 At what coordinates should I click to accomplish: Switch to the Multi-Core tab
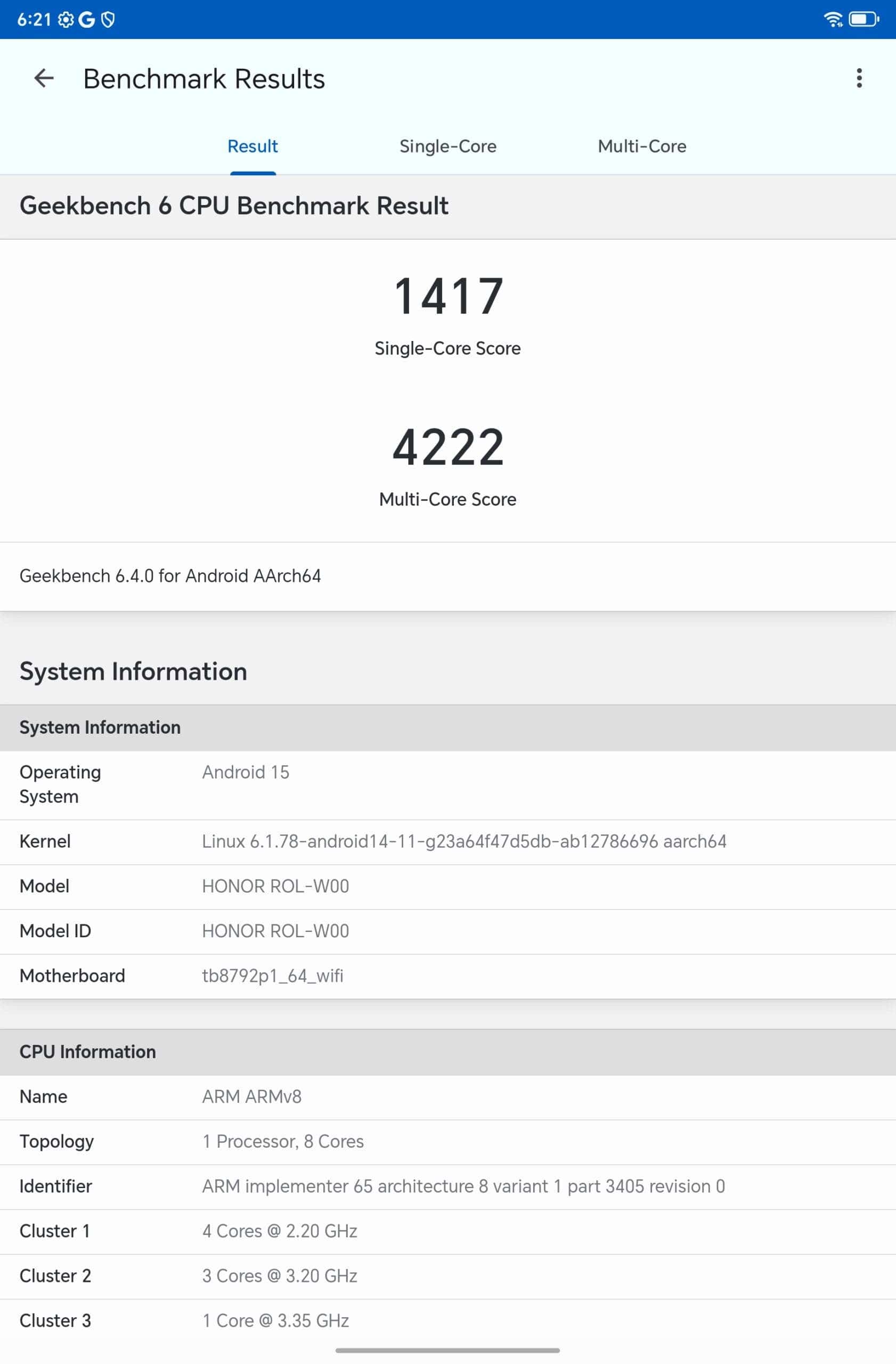point(642,147)
